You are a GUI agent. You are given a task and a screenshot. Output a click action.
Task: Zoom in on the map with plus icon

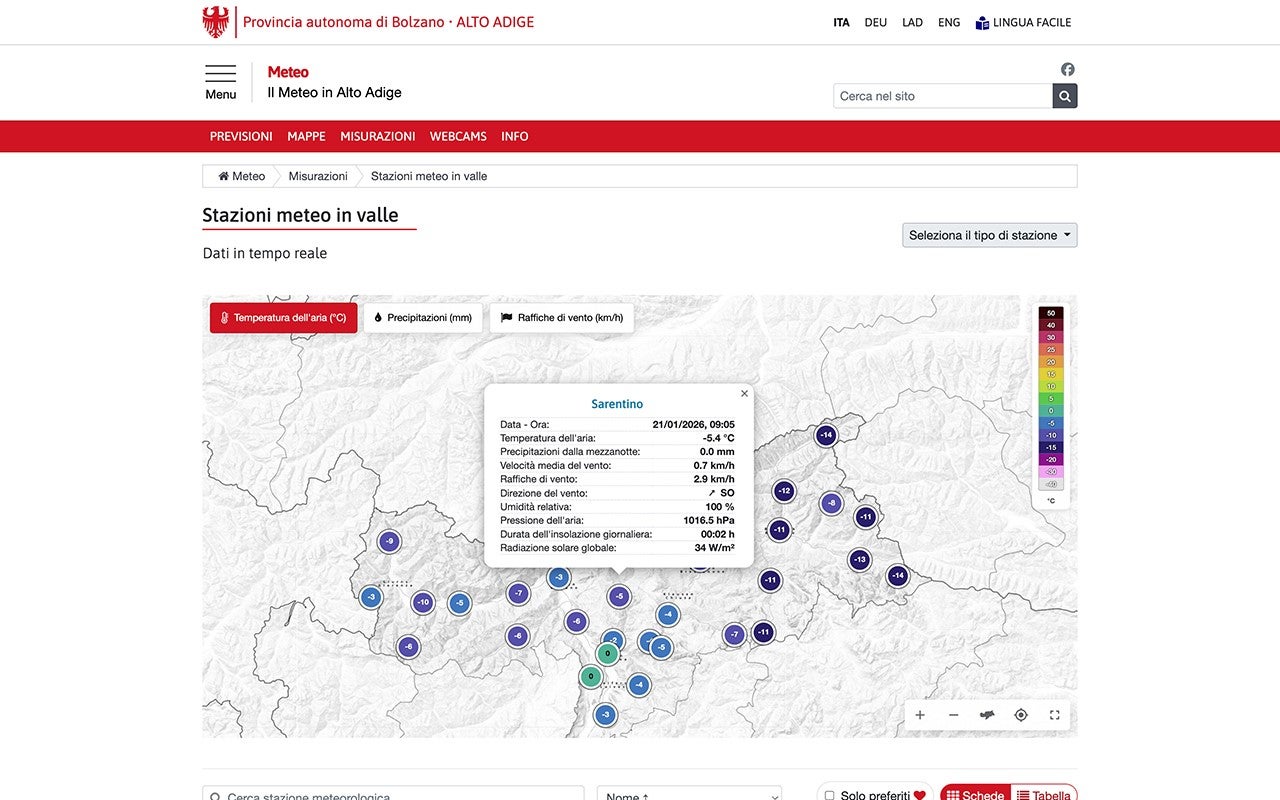pos(920,715)
